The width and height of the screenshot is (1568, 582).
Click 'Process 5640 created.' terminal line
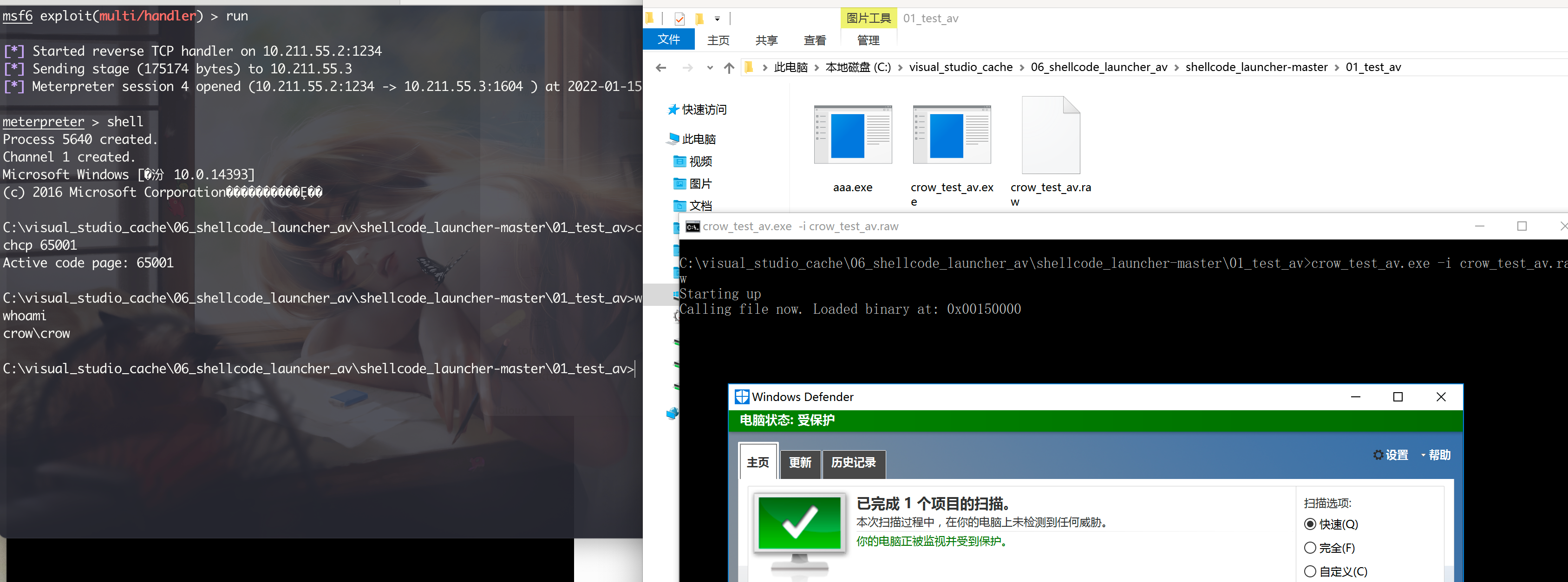pos(80,140)
